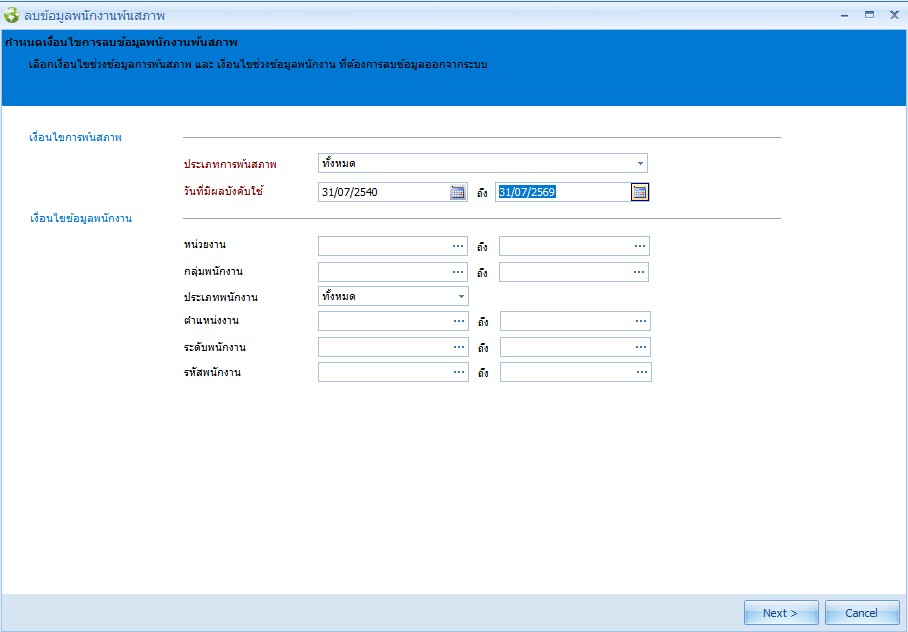Image resolution: width=908 pixels, height=632 pixels.
Task: Click the เงื่อนไขการพ้นสภาพ section heading
Action: 75,137
